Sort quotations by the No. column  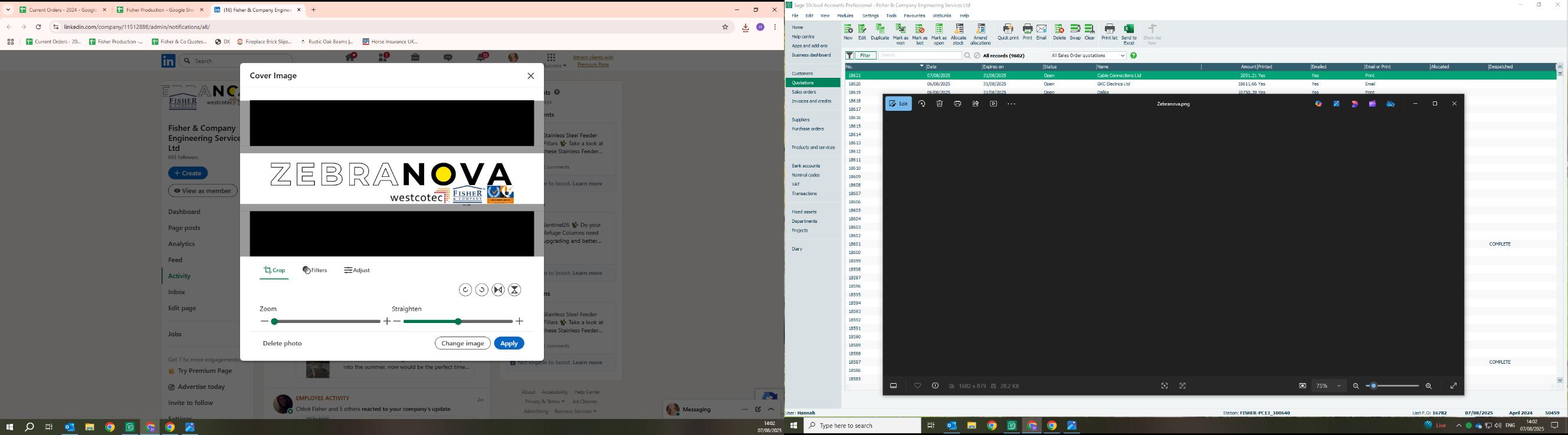click(884, 67)
